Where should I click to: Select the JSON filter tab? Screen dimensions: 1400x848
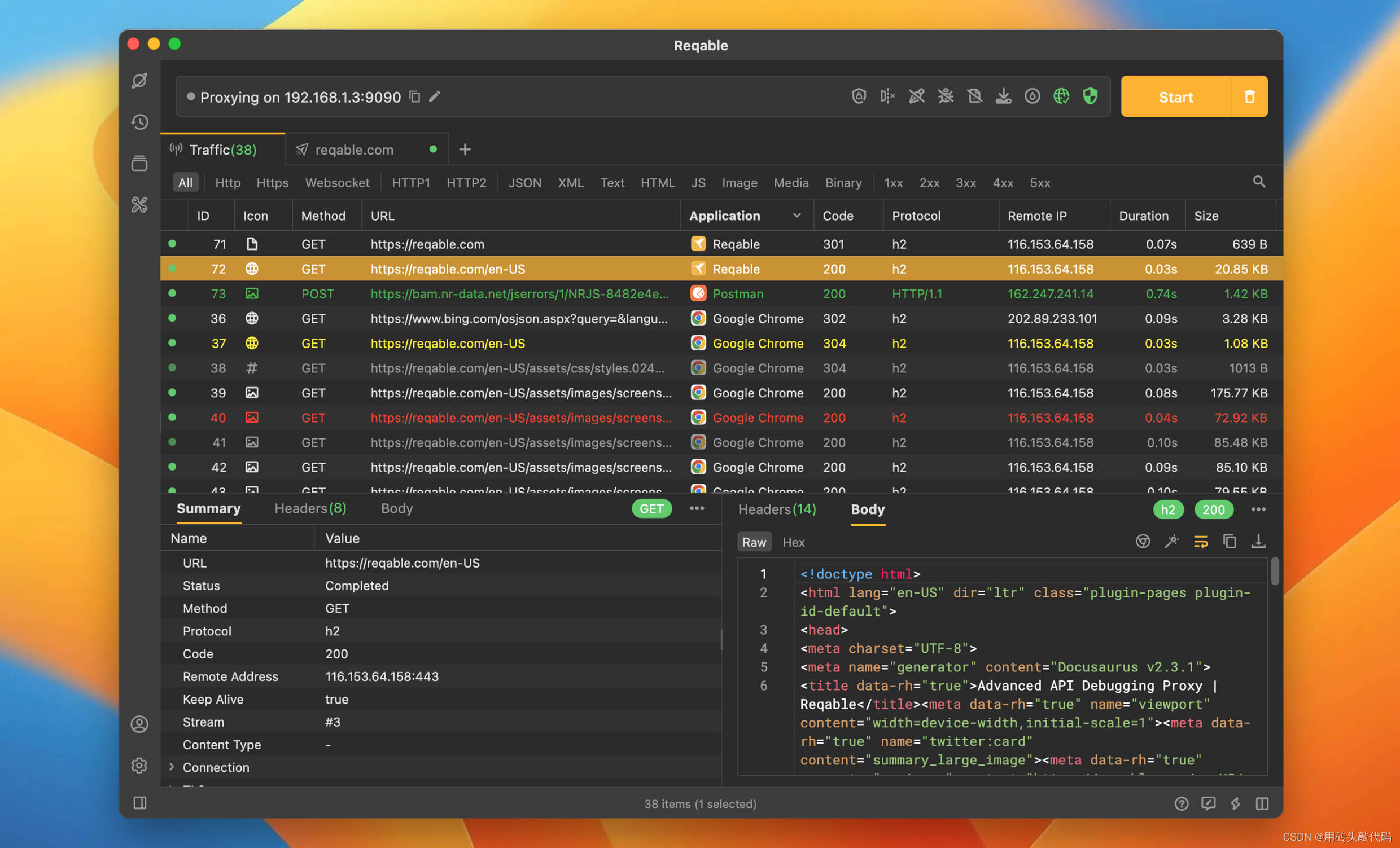pyautogui.click(x=524, y=183)
